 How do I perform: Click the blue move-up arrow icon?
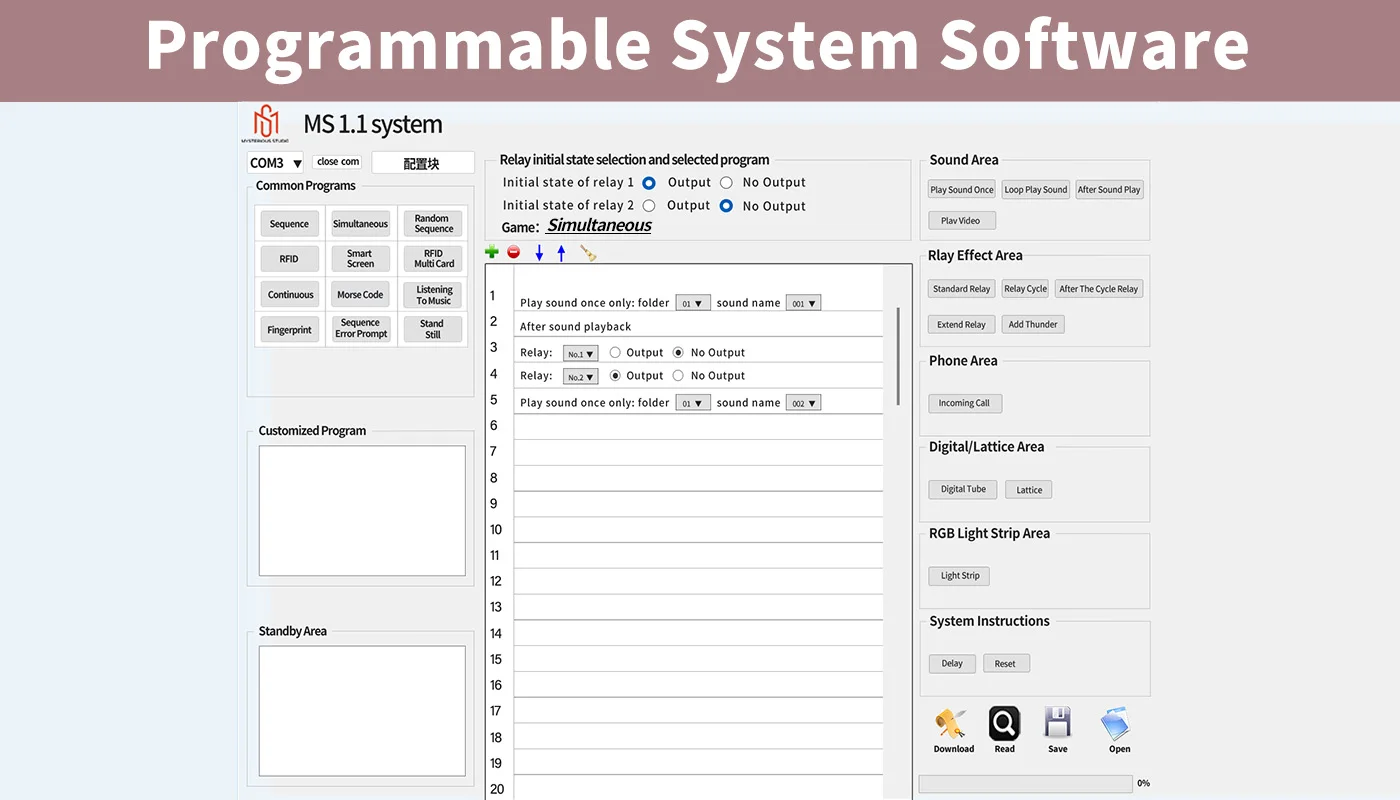click(x=561, y=254)
